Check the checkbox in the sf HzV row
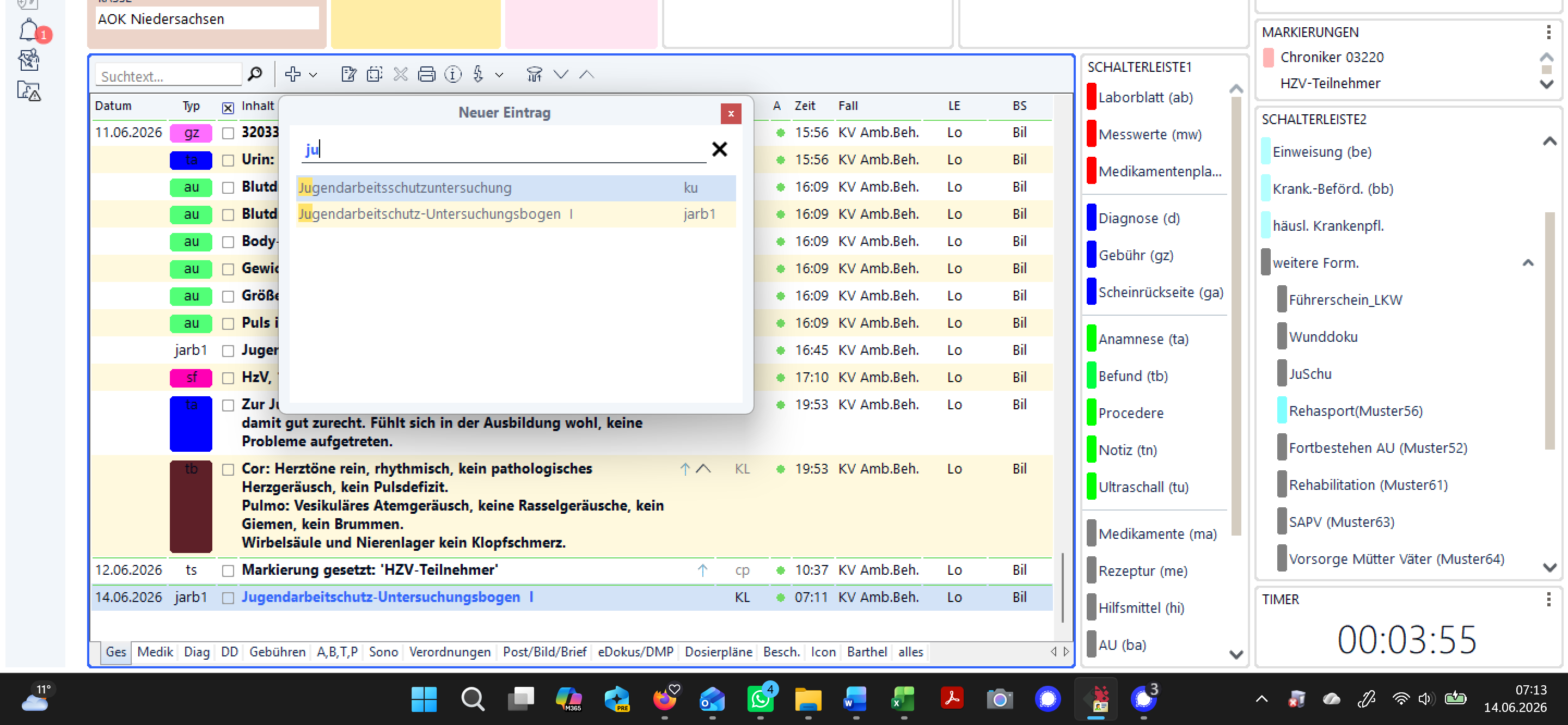 (x=228, y=378)
